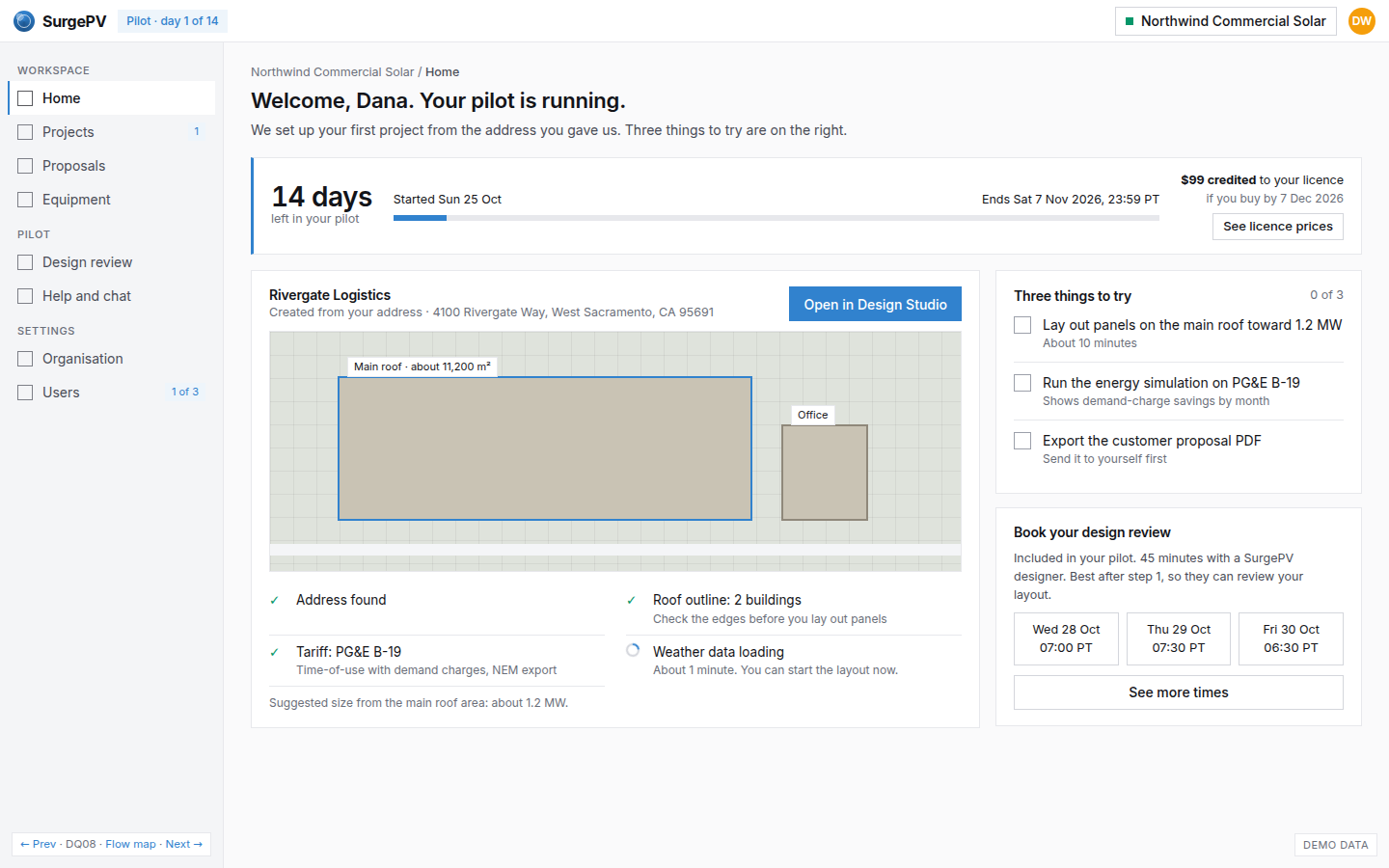Check the Run the energy simulation task
This screenshot has width=1389, height=868.
coord(1022,383)
